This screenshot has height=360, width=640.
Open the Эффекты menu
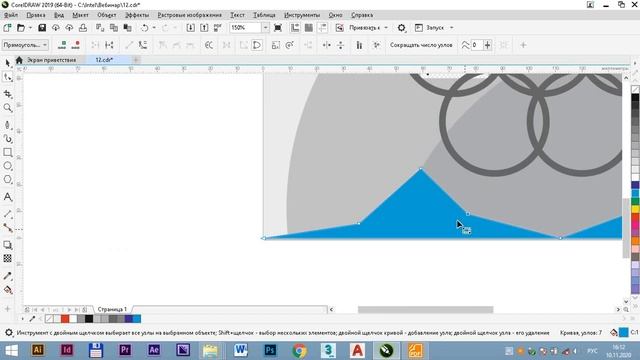click(x=137, y=15)
